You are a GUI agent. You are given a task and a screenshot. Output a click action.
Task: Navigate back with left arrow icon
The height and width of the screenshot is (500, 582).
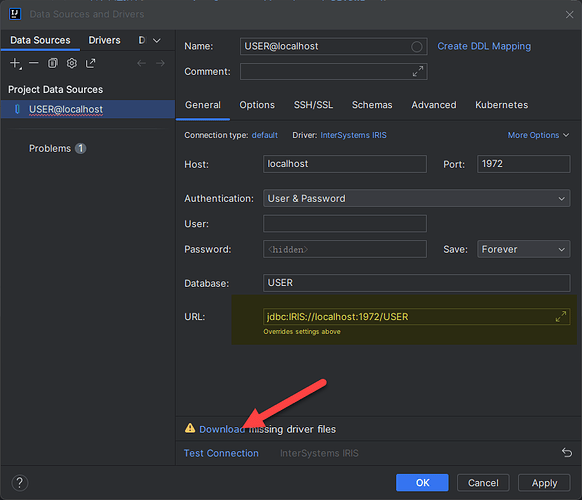pos(141,63)
